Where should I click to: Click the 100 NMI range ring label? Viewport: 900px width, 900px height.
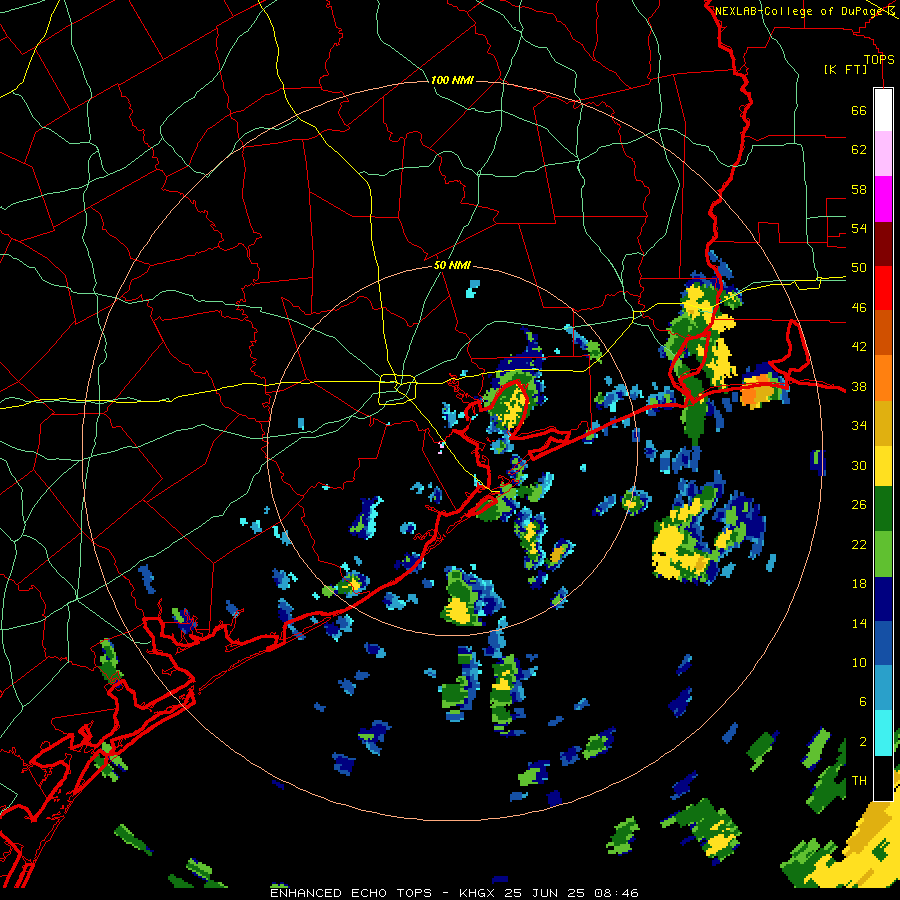[x=452, y=80]
